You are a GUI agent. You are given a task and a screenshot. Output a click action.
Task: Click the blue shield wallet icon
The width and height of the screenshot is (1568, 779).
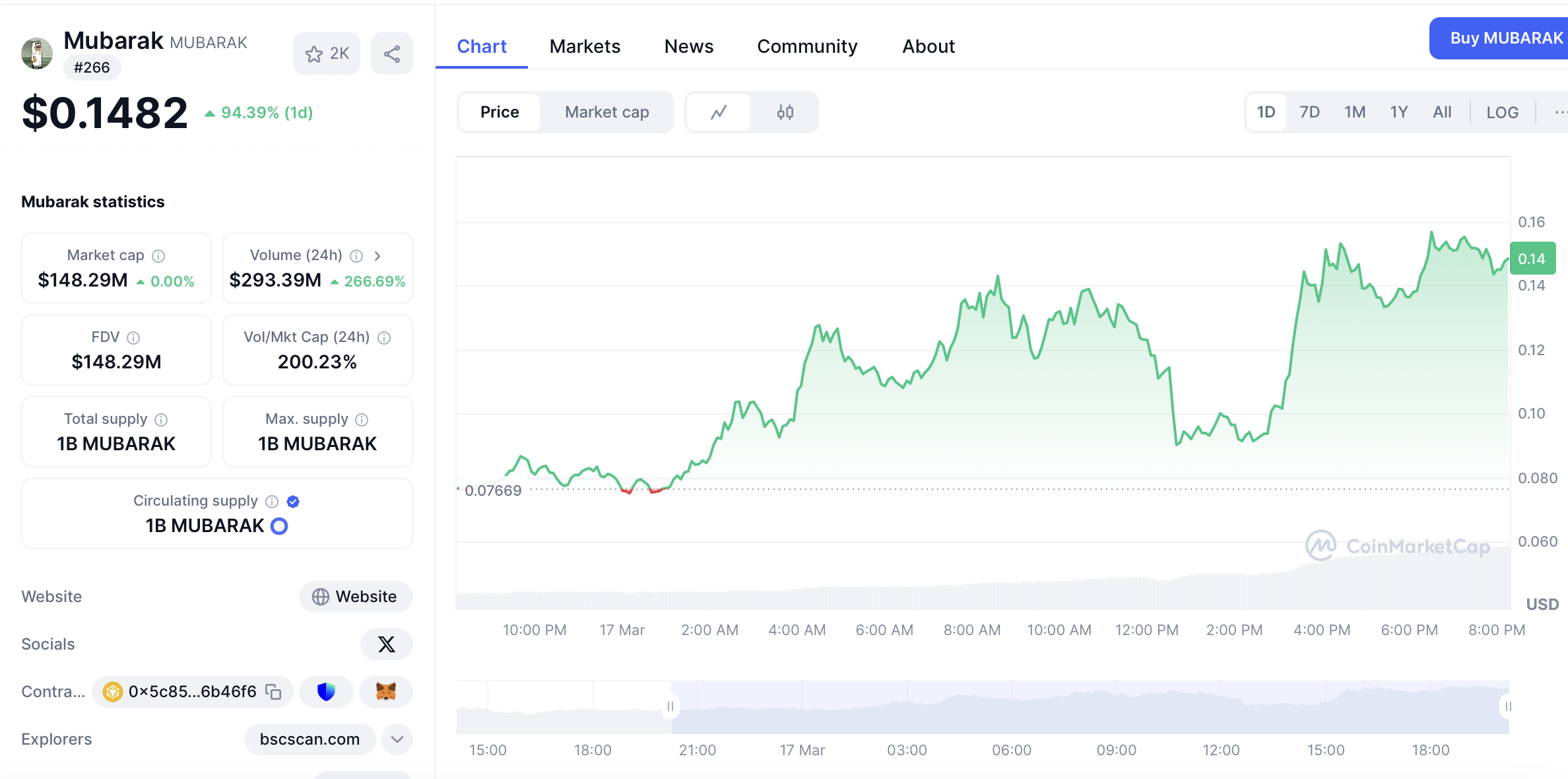[x=326, y=691]
